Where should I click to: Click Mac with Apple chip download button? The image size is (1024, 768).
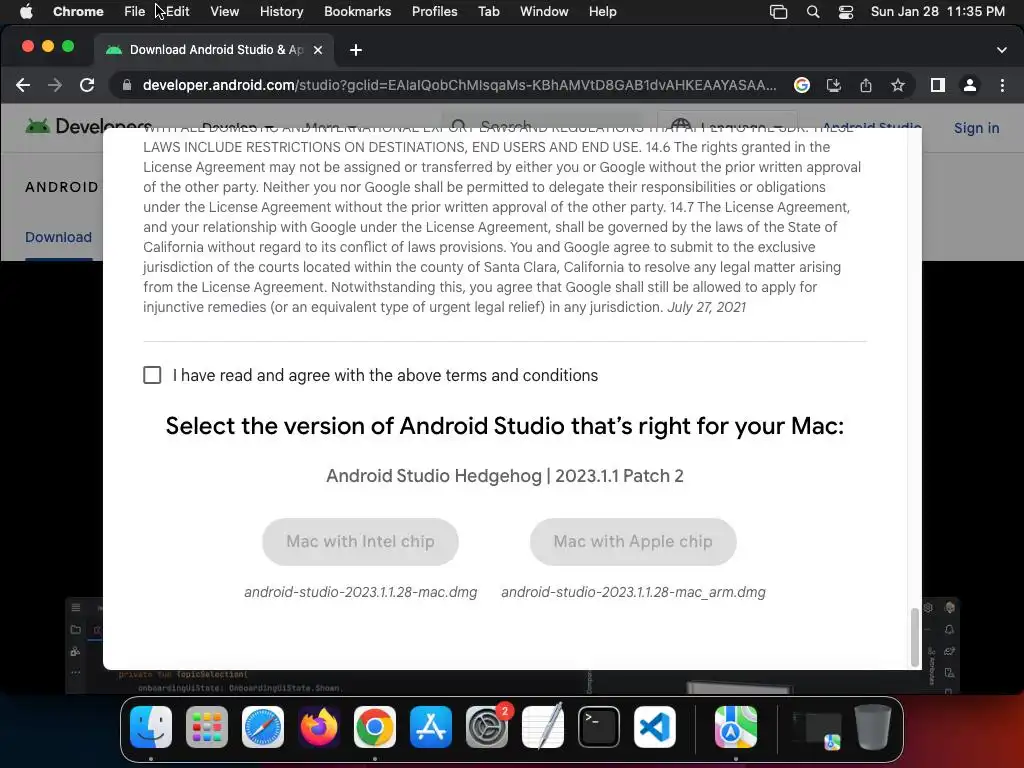[x=633, y=541]
